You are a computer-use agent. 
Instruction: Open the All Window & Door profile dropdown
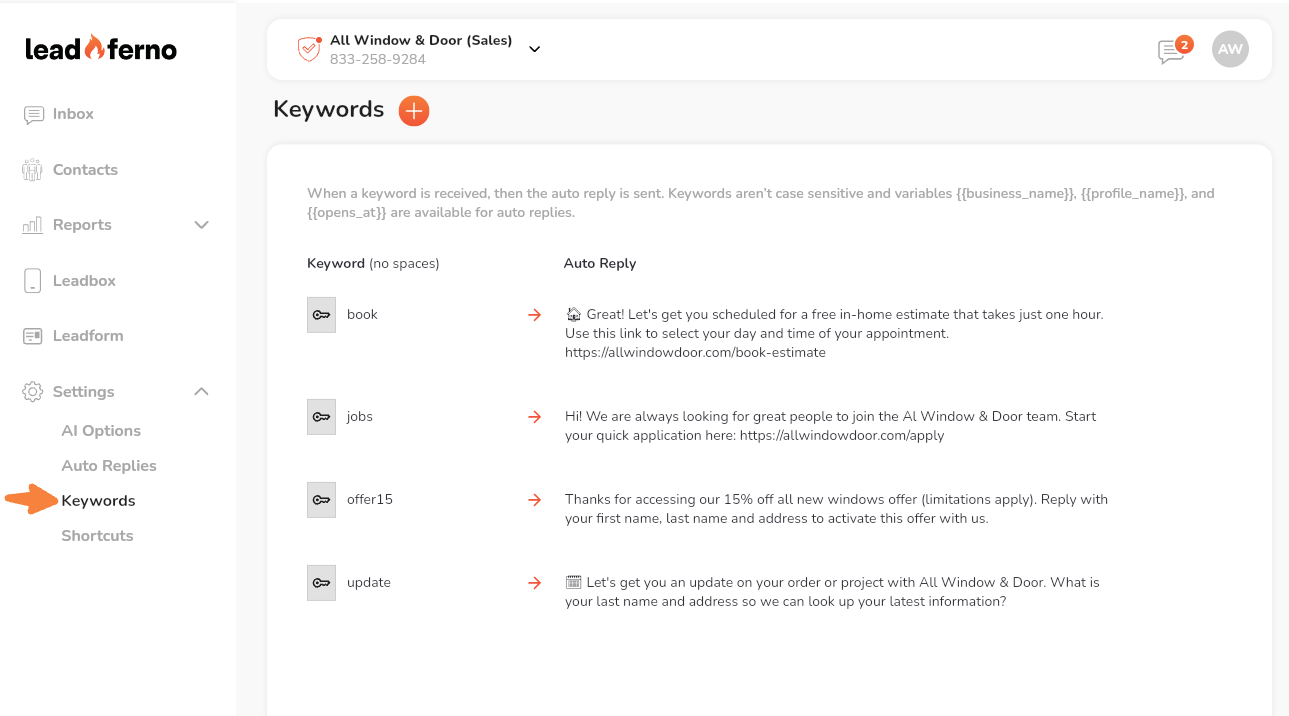[x=534, y=49]
